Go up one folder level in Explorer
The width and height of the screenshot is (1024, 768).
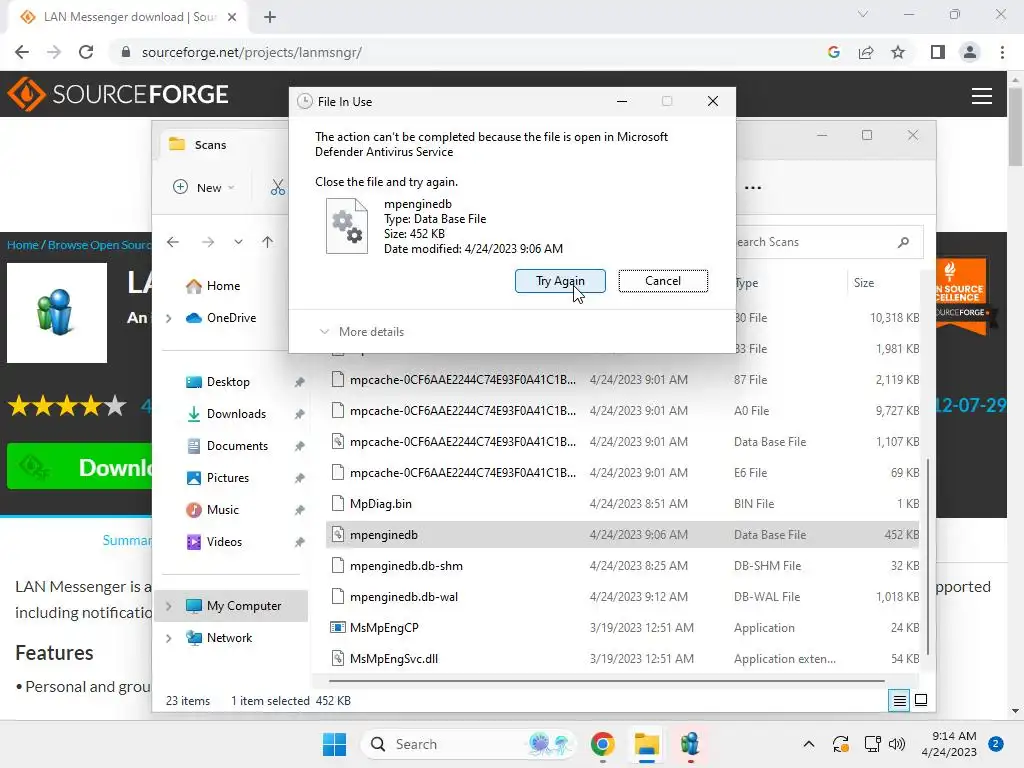point(267,242)
